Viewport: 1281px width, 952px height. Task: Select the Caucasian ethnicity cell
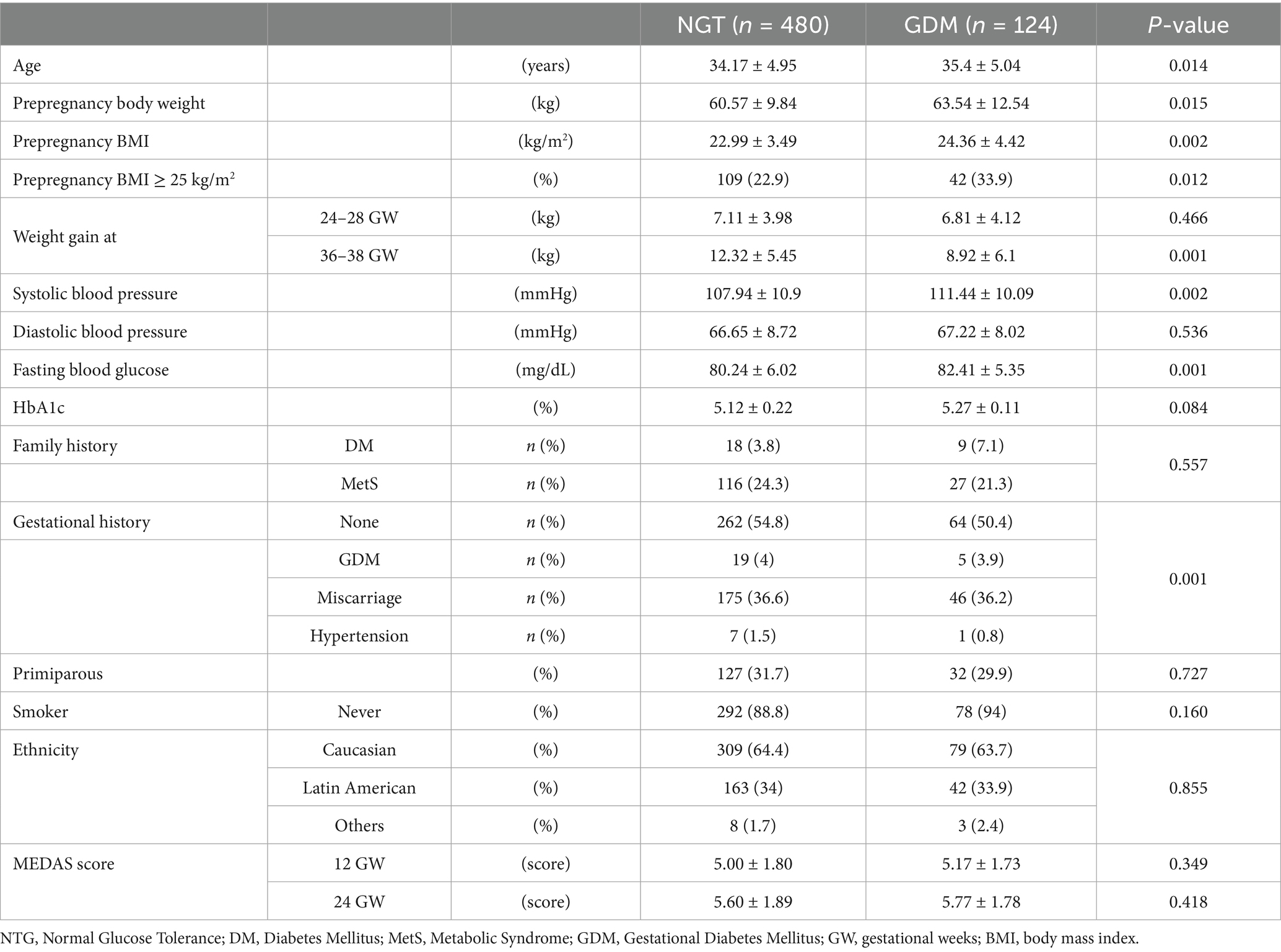359,750
